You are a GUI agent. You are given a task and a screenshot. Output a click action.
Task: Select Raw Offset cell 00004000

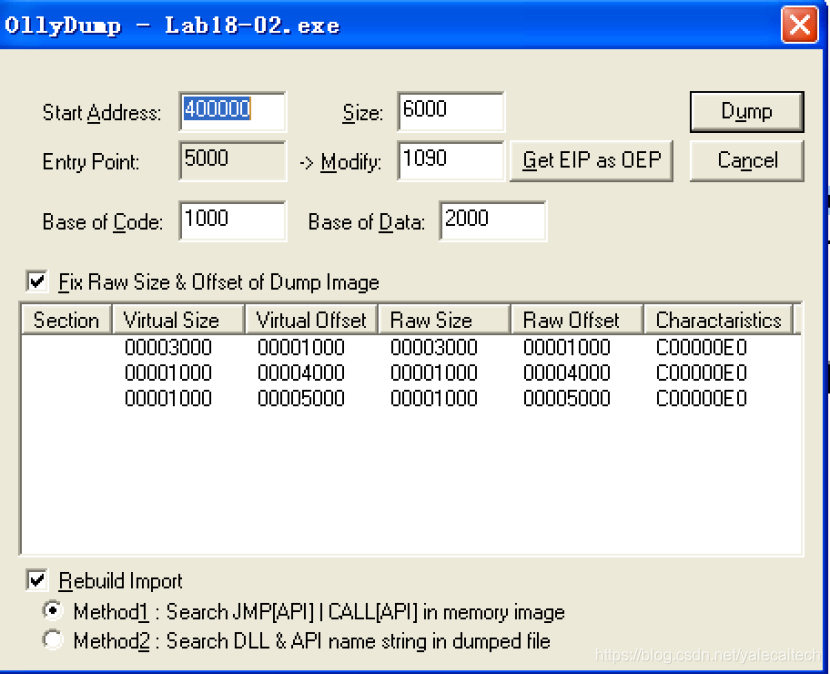click(x=567, y=373)
